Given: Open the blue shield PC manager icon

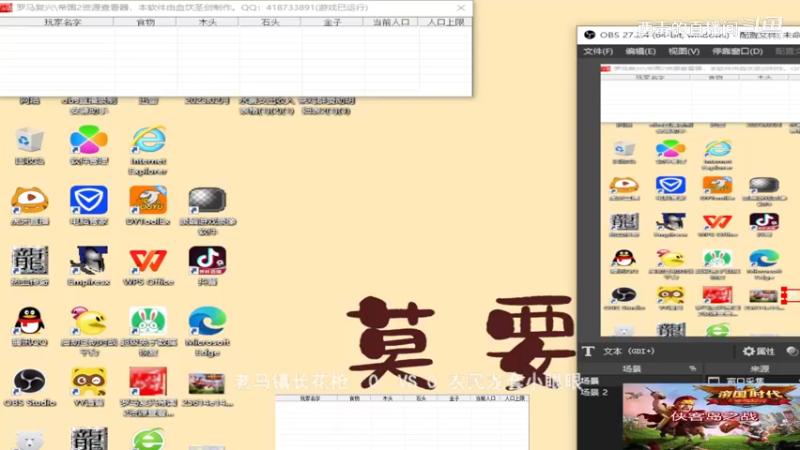Looking at the screenshot, I should coord(89,206).
